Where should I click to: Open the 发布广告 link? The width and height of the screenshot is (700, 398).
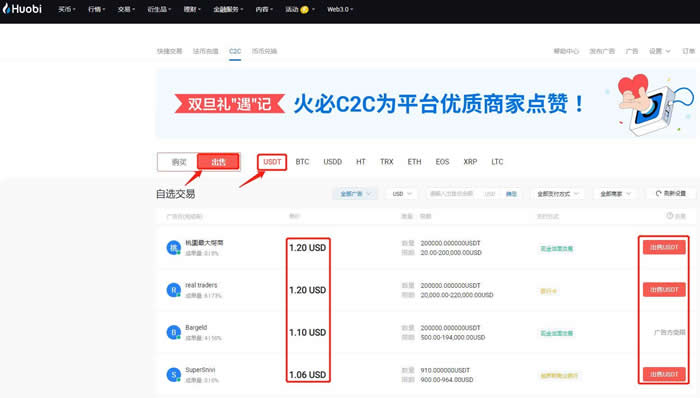602,51
